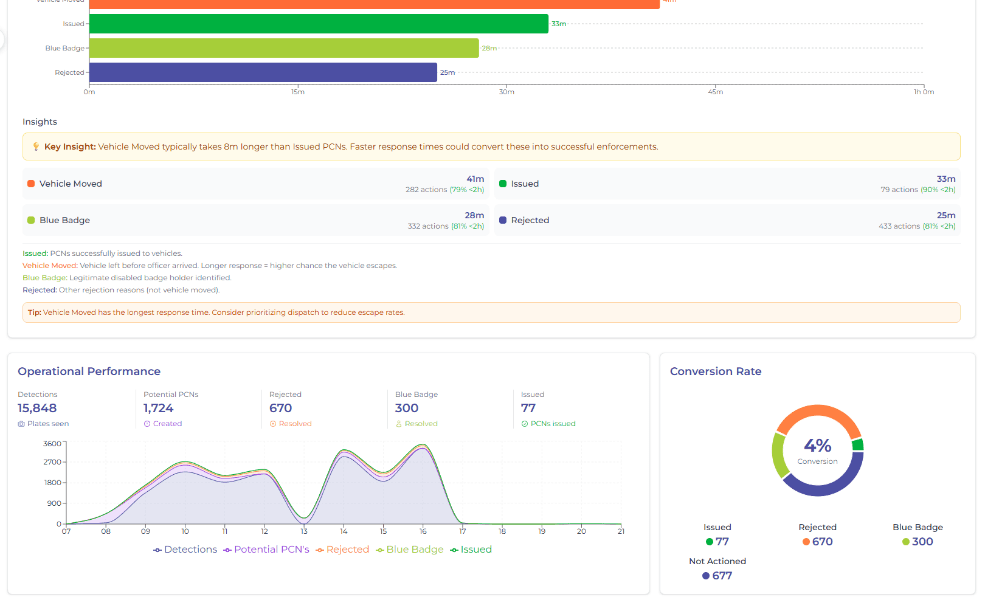Click the 3600 label on the y-axis
The image size is (985, 597).
tap(52, 444)
